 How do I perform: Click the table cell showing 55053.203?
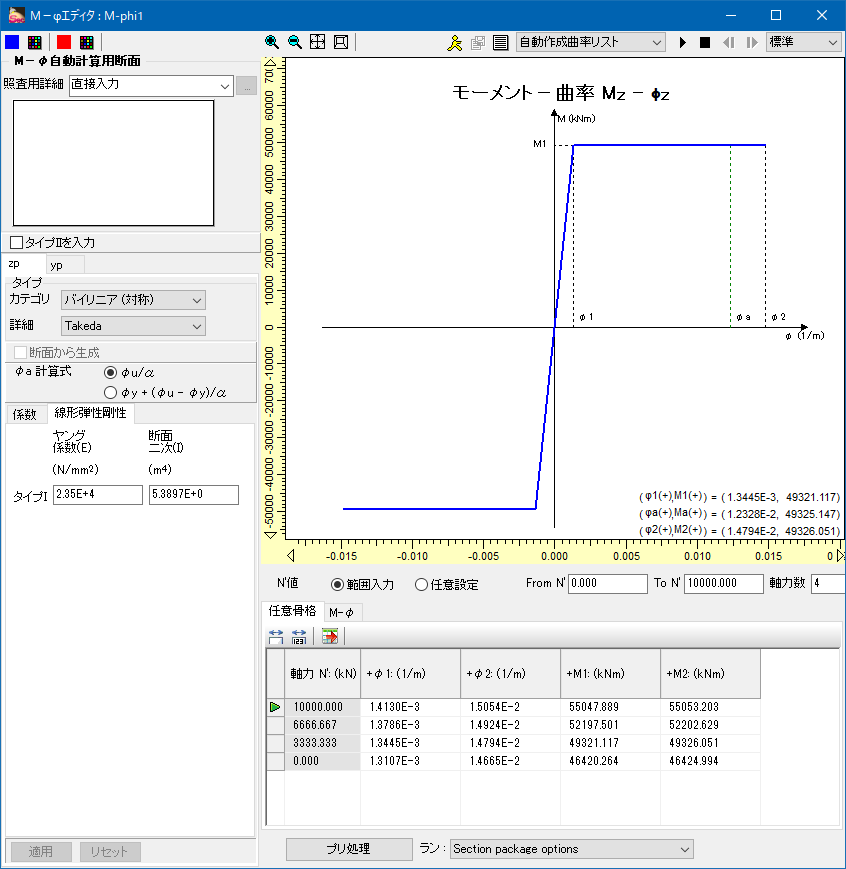coord(710,707)
